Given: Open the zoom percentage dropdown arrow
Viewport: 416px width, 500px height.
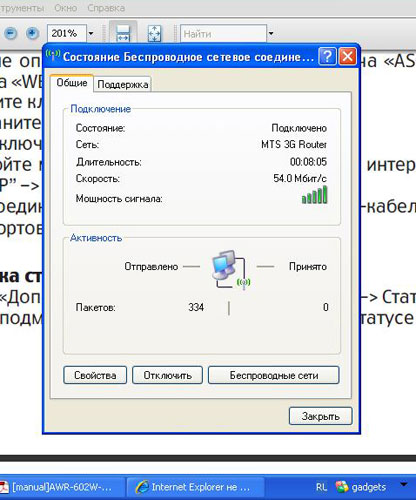Looking at the screenshot, I should click(x=91, y=33).
